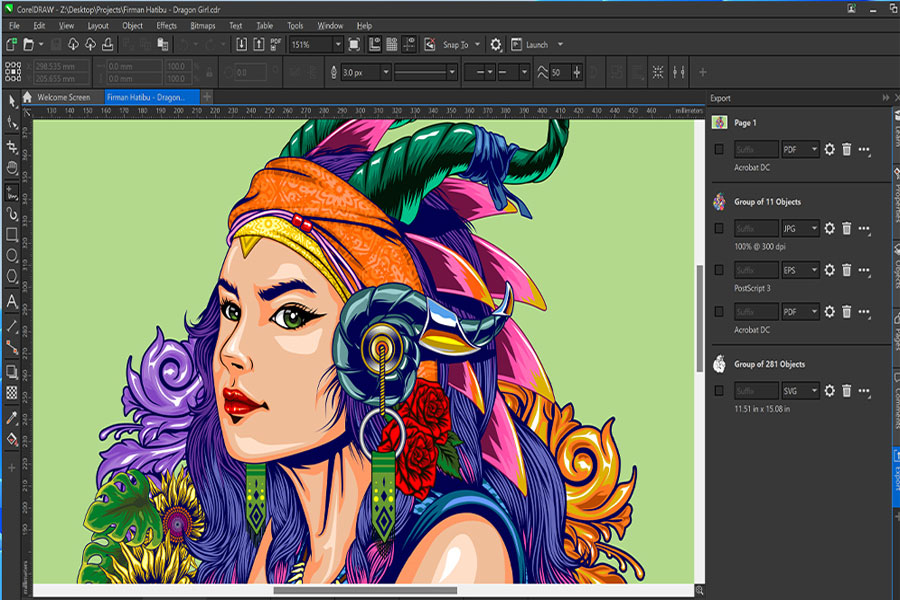Click the freehand smoothing value field
The image size is (900, 600).
pyautogui.click(x=560, y=72)
